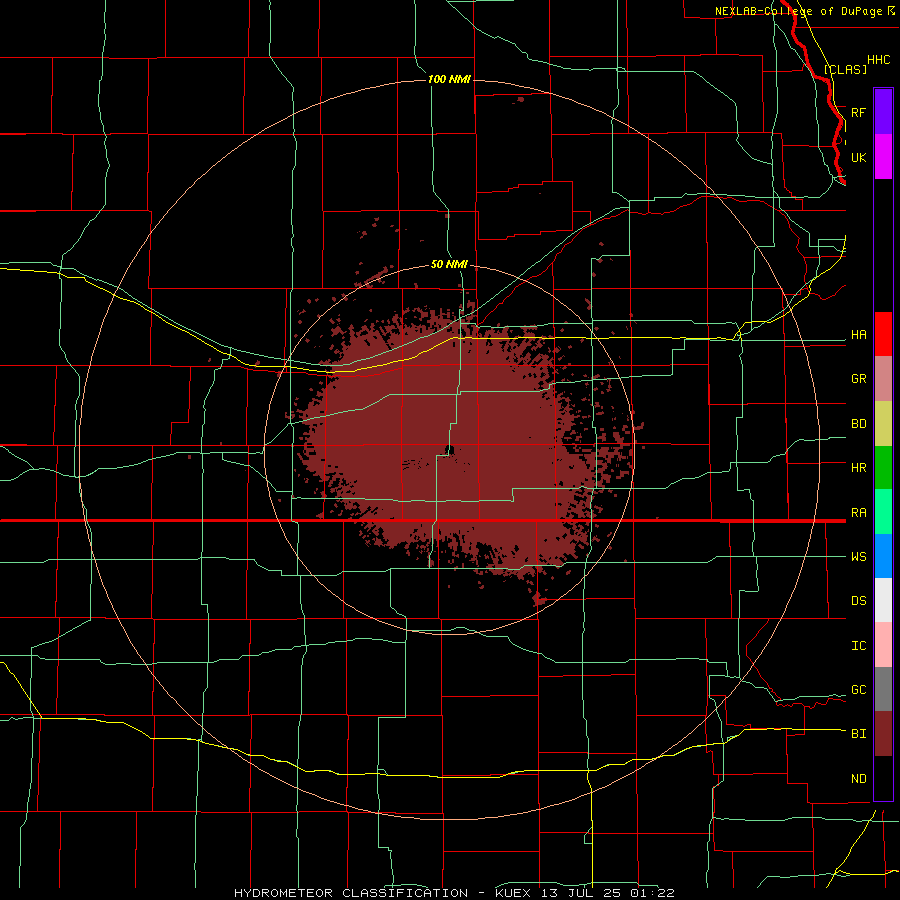Click the DS white legend swatch
Image resolution: width=900 pixels, height=900 pixels.
tap(883, 600)
